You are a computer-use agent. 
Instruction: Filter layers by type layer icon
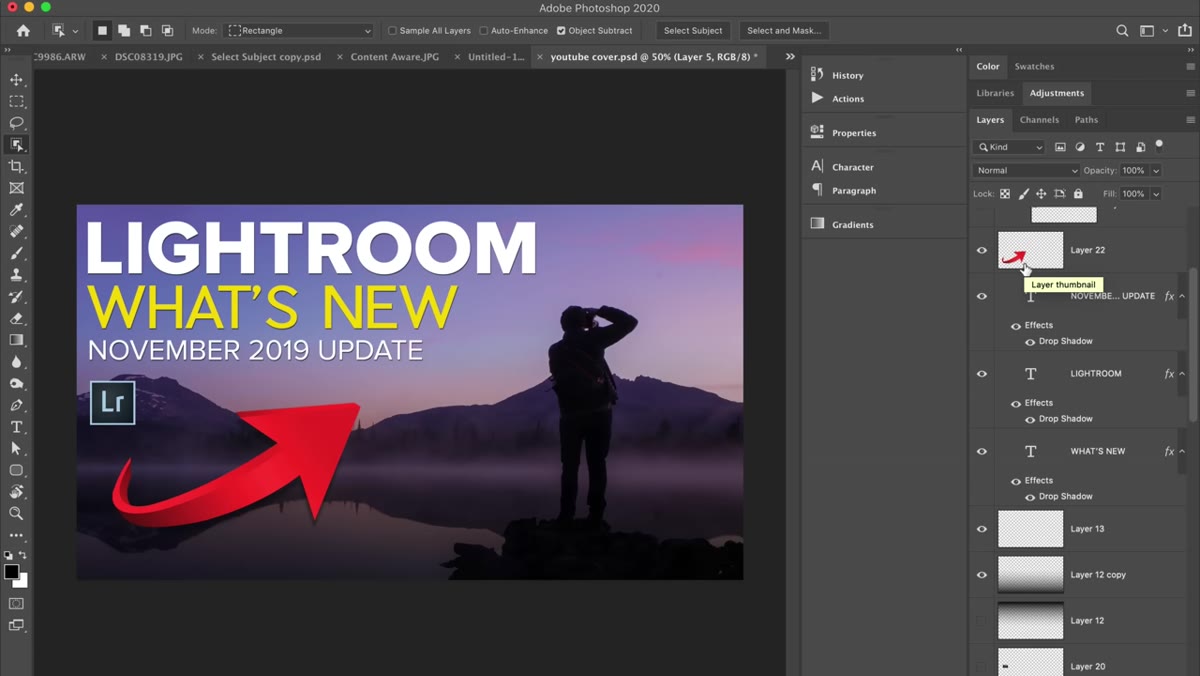coord(1100,147)
